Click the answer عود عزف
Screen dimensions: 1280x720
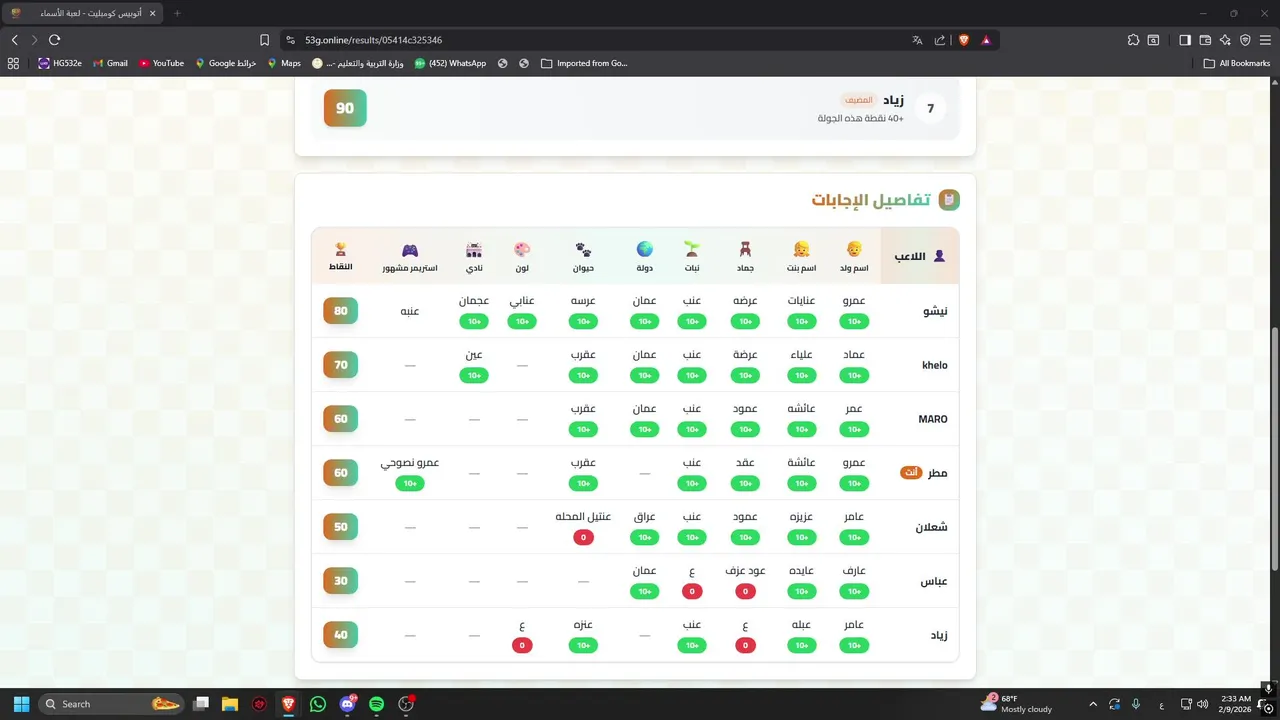[745, 571]
